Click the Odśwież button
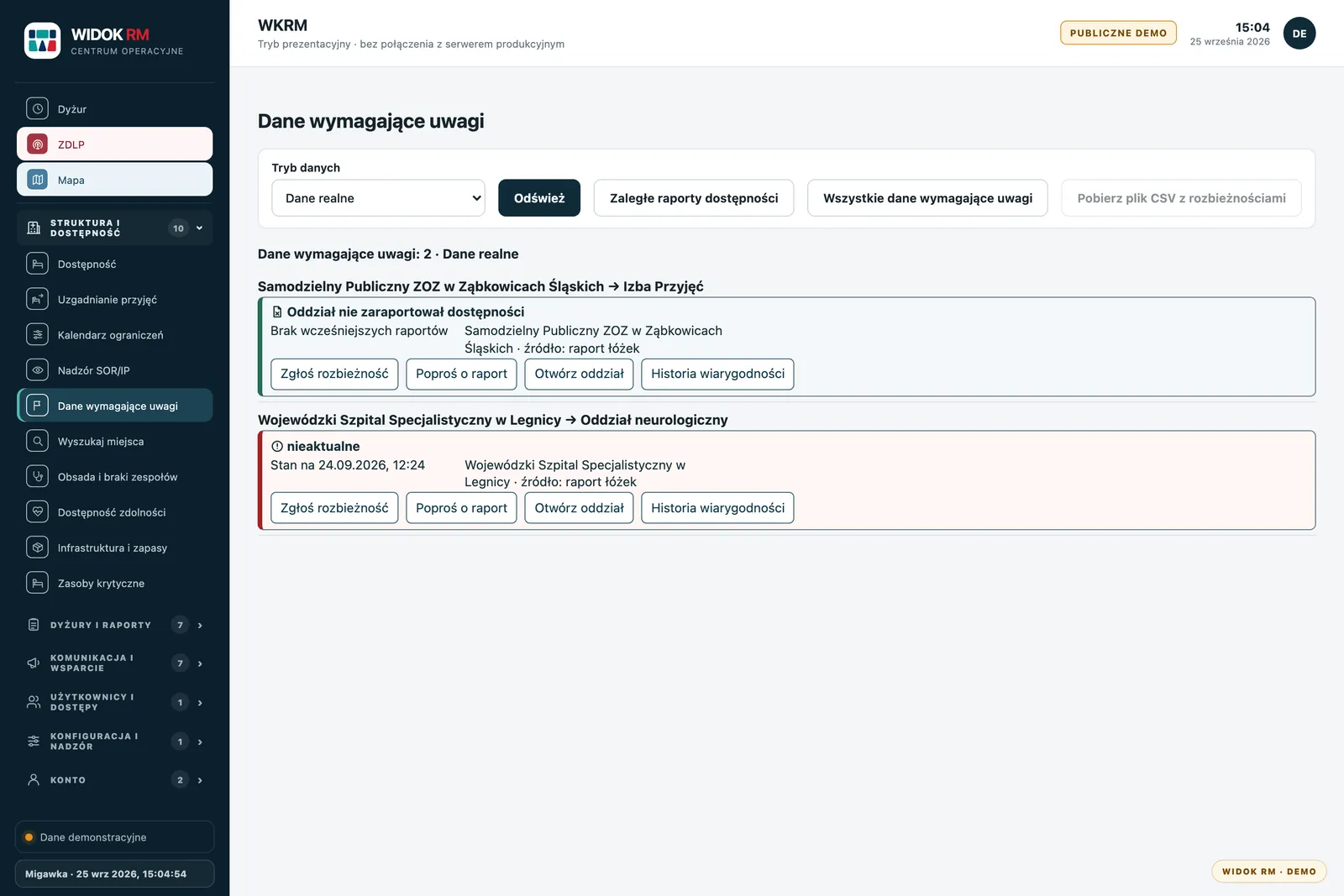1344x896 pixels. point(539,198)
